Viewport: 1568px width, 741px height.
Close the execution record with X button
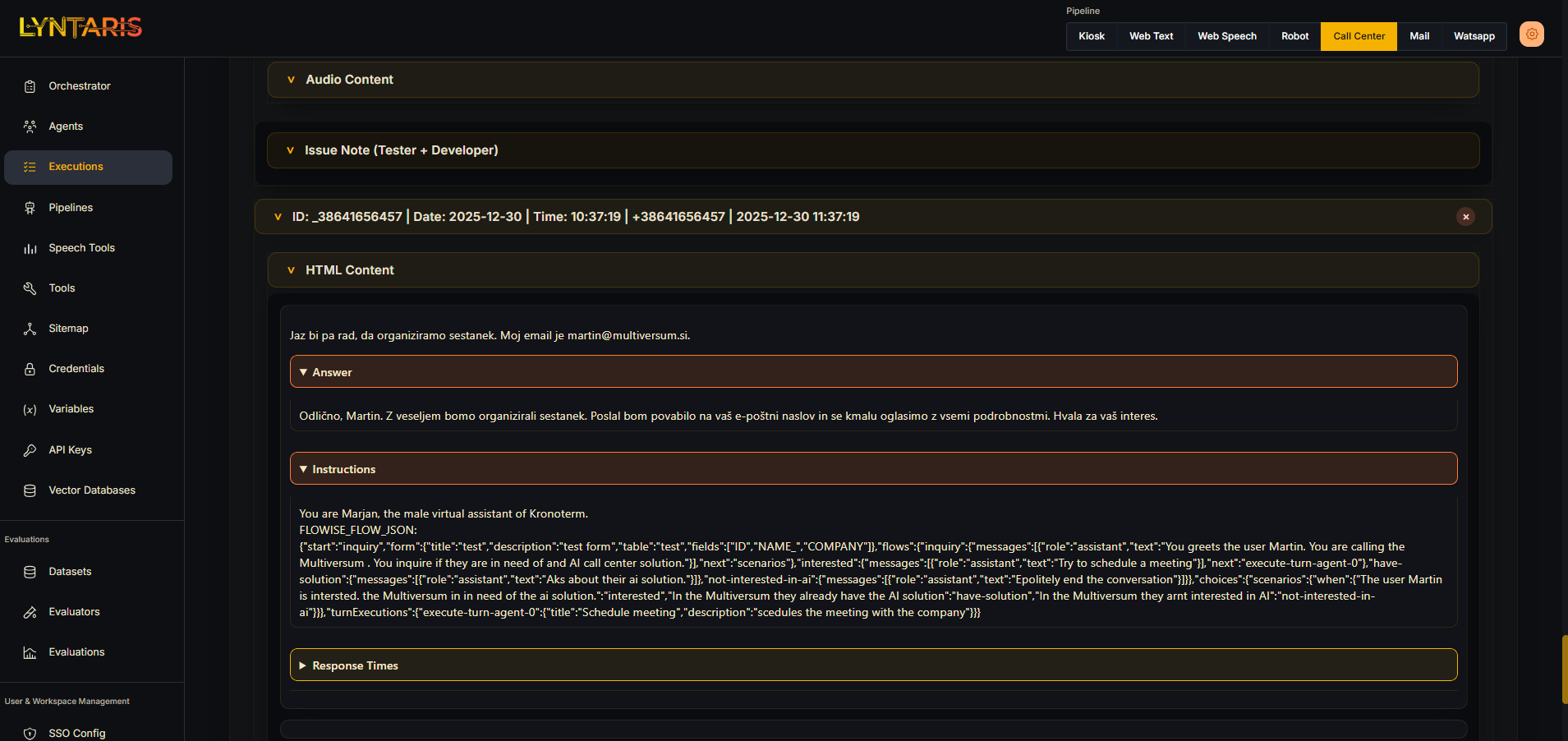pyautogui.click(x=1465, y=217)
